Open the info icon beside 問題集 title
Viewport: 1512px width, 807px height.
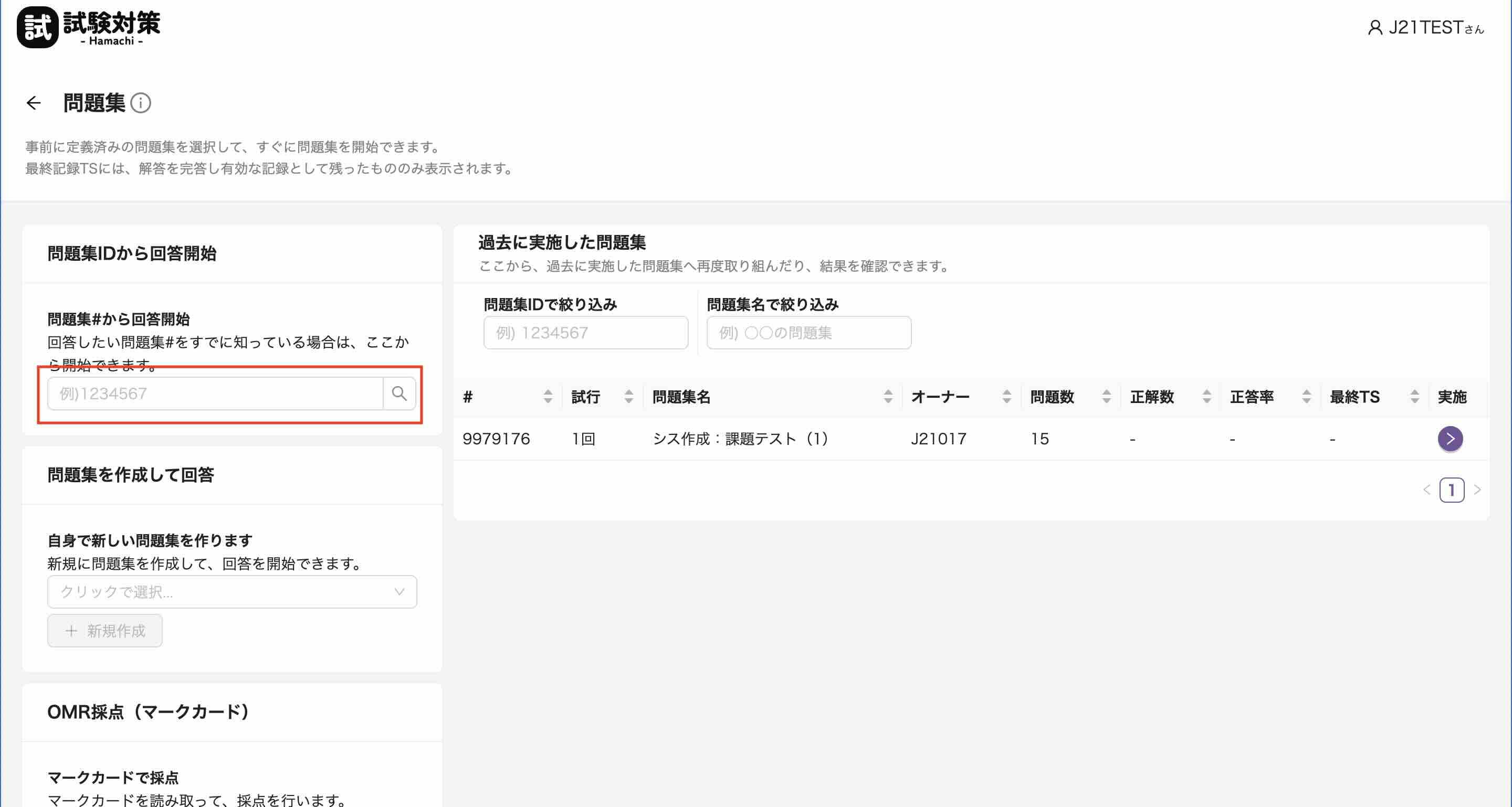pyautogui.click(x=140, y=103)
